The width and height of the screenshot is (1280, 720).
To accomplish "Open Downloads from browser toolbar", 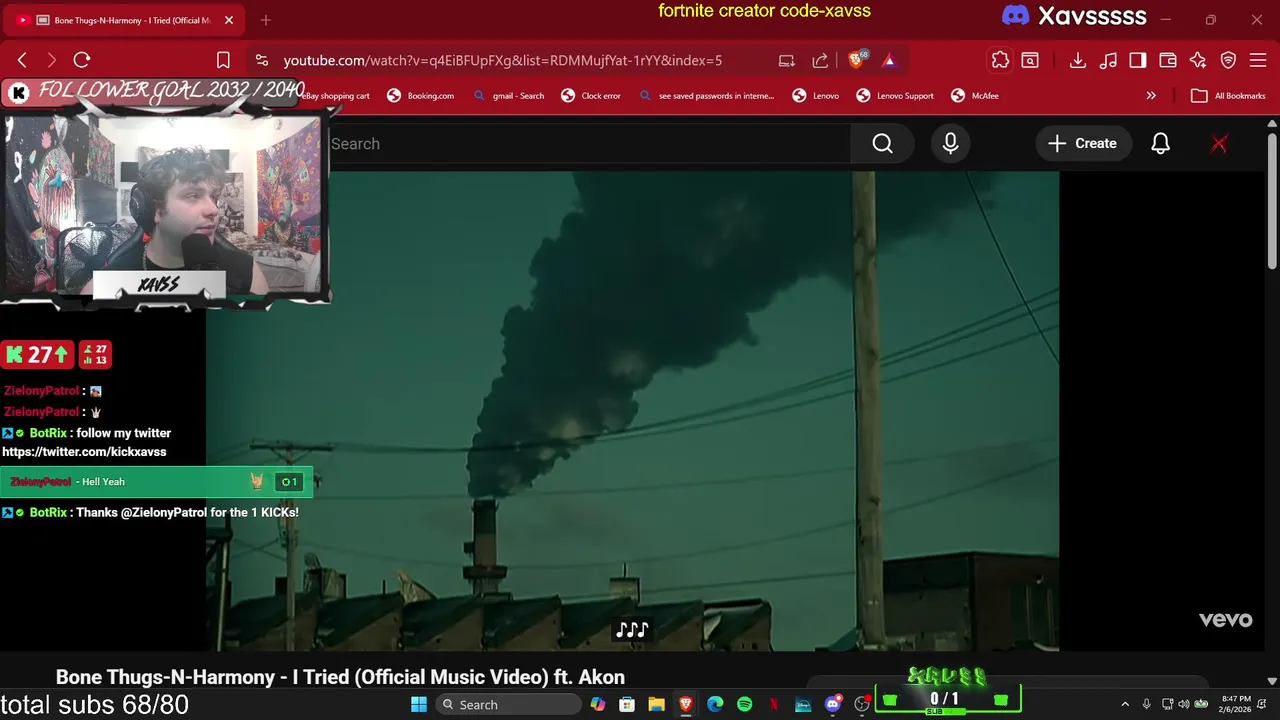I will (1077, 60).
